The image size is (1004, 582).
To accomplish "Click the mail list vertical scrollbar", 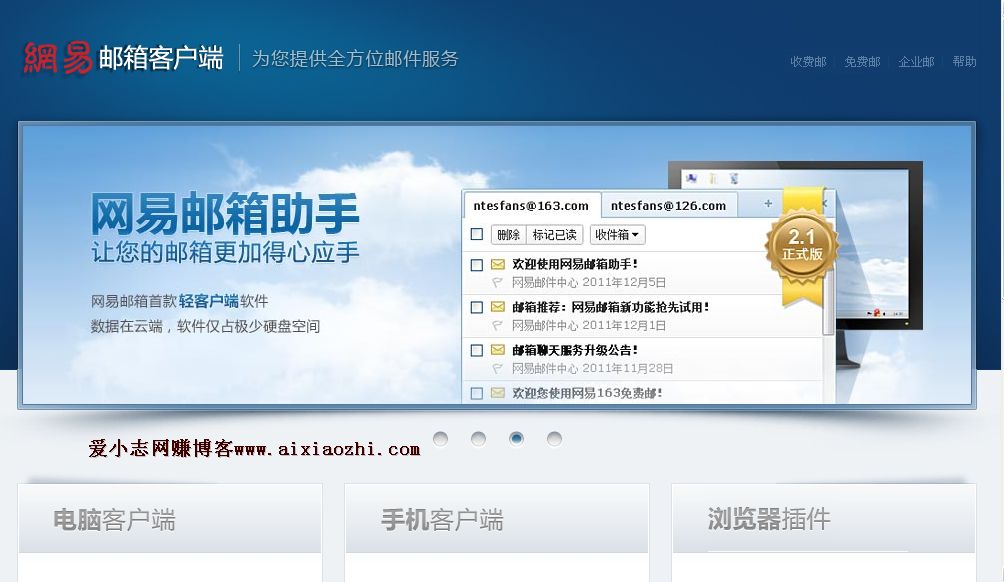I will click(x=828, y=300).
